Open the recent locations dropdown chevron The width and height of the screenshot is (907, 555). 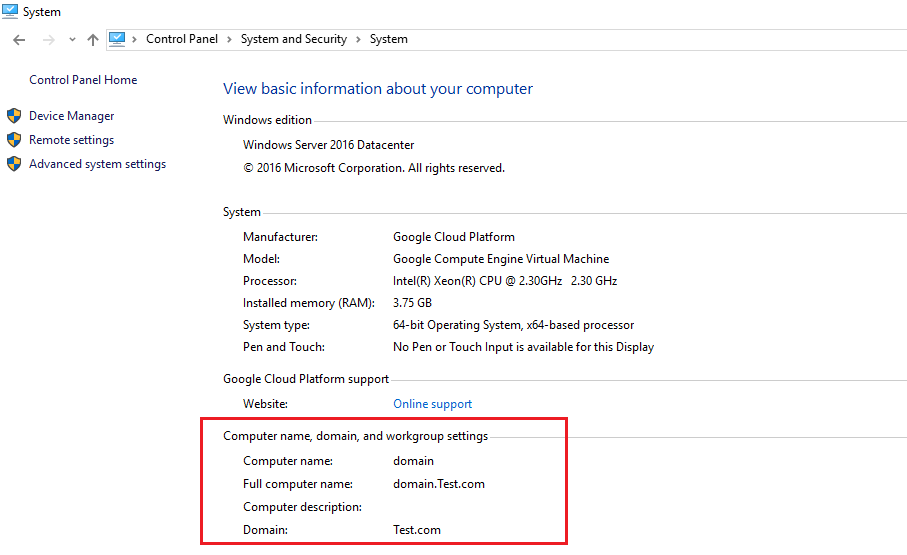(x=72, y=40)
